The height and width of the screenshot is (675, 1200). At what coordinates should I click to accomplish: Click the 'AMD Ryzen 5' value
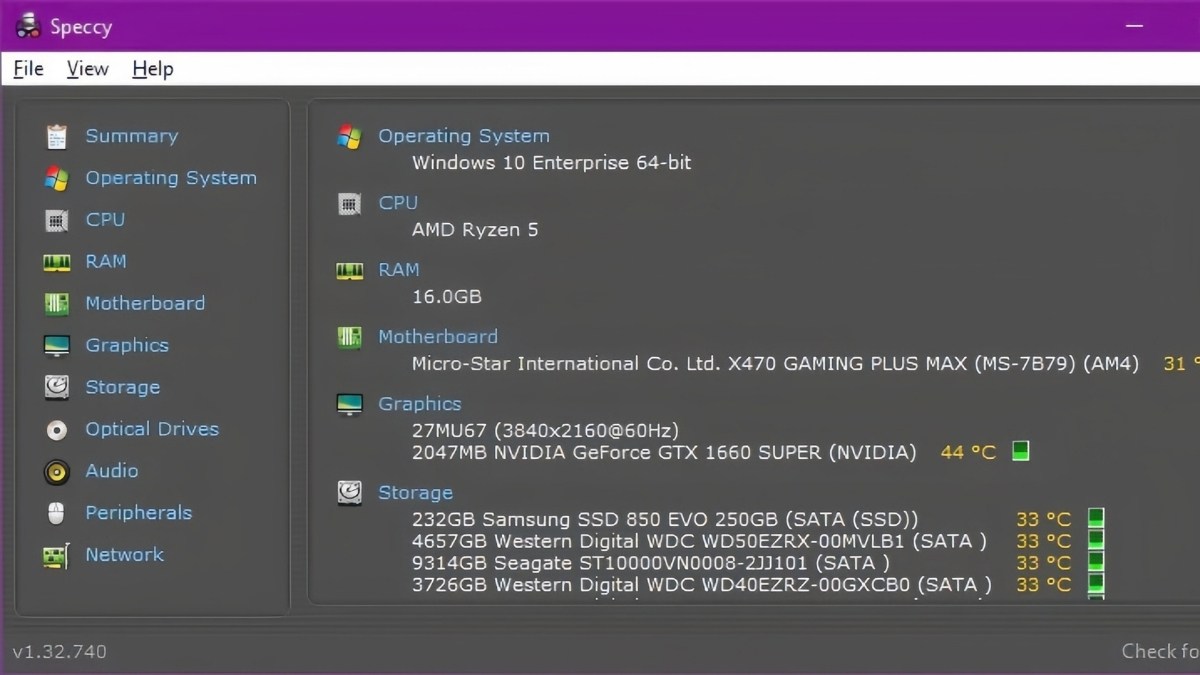[475, 230]
